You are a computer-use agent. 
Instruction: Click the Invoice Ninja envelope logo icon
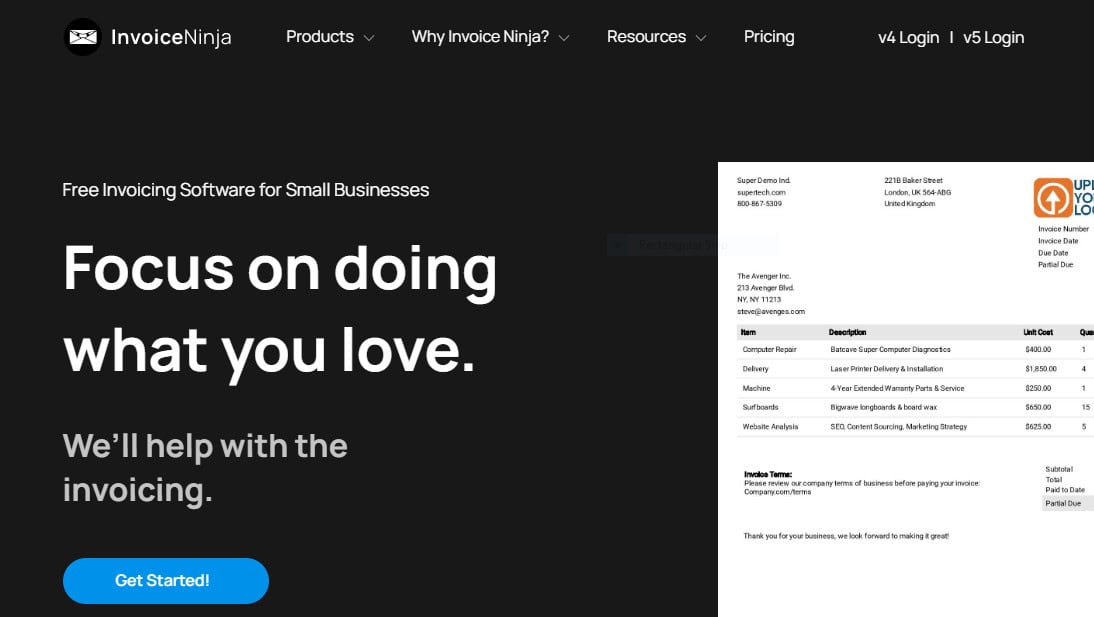[x=82, y=37]
